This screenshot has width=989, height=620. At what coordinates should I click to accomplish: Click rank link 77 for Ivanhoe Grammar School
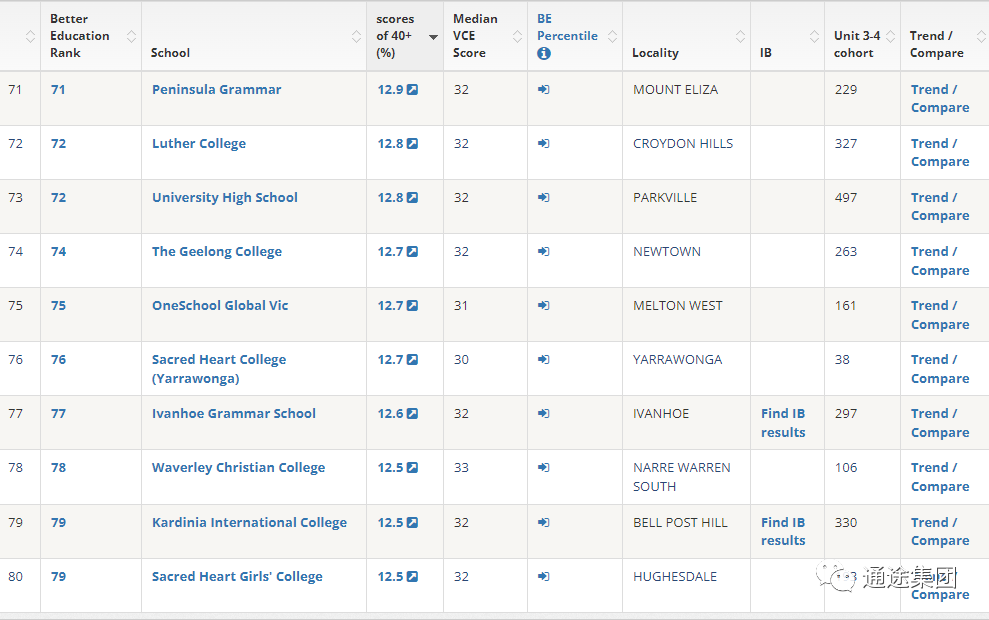point(58,414)
